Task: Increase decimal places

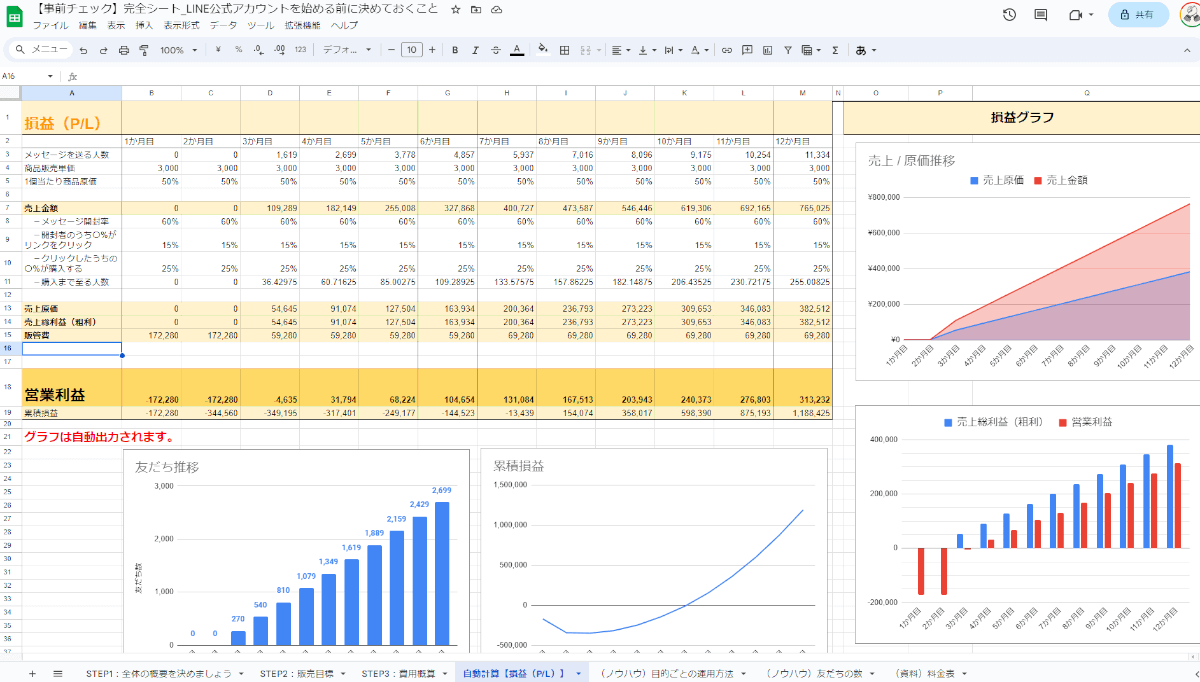Action: coord(279,50)
